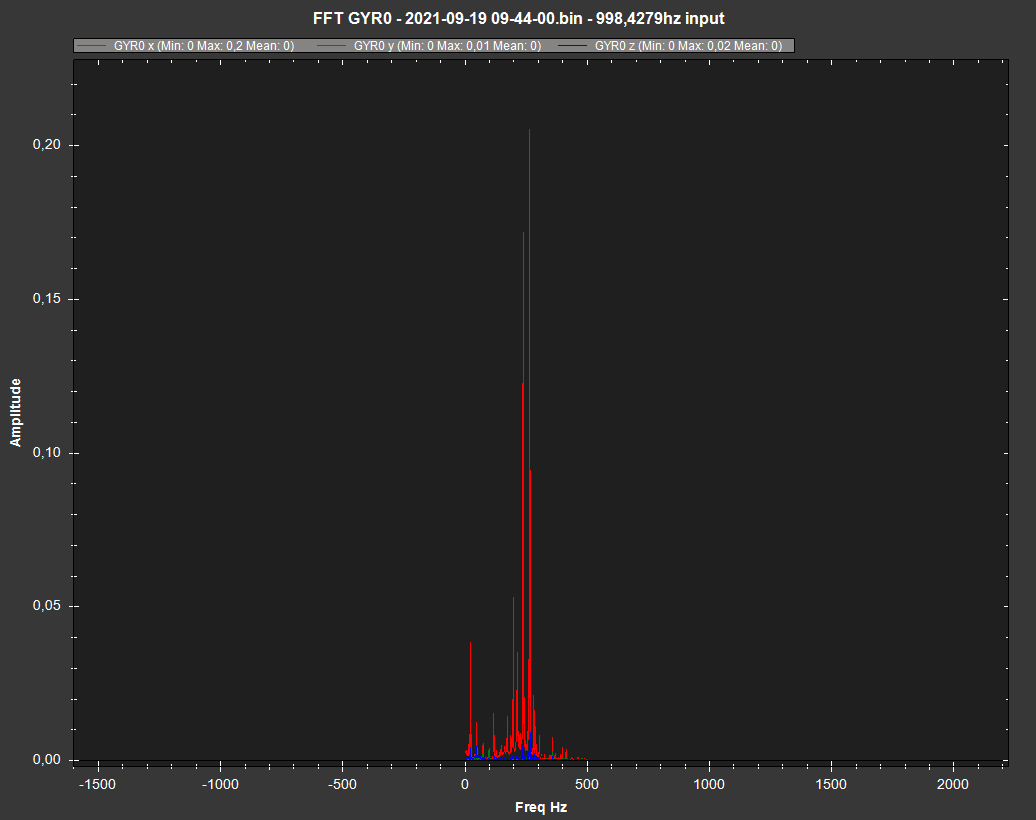Click the GYR0 z legend entry
The image size is (1036, 820).
coord(670,46)
